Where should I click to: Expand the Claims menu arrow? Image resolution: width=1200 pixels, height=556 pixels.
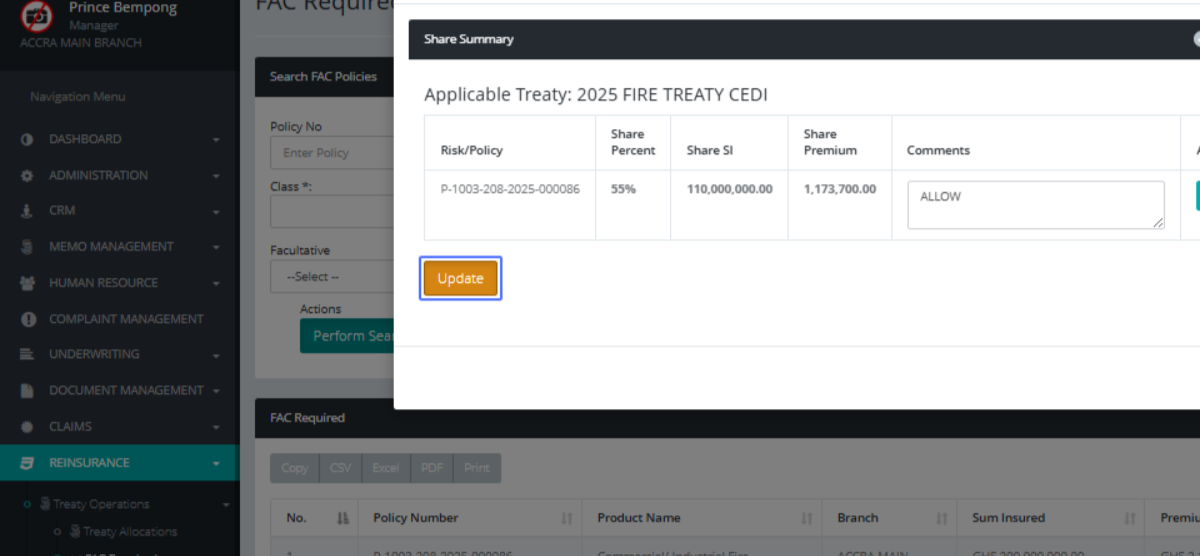coord(216,427)
